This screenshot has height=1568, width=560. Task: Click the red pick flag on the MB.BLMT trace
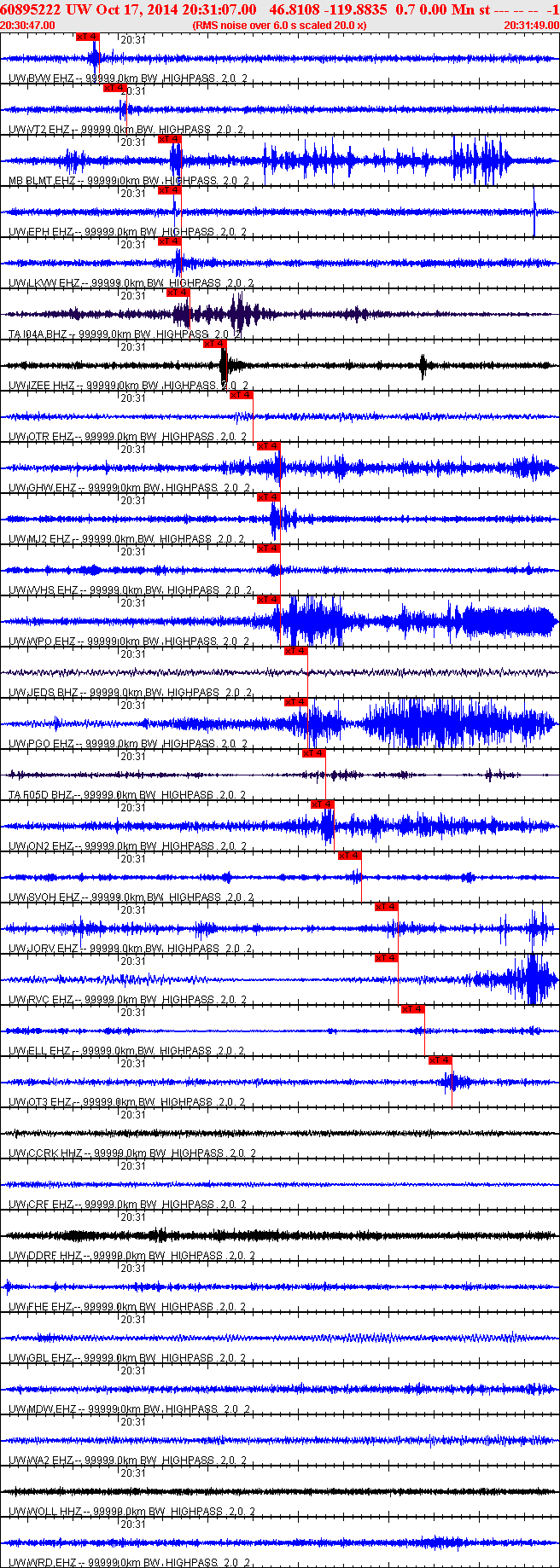pos(170,139)
